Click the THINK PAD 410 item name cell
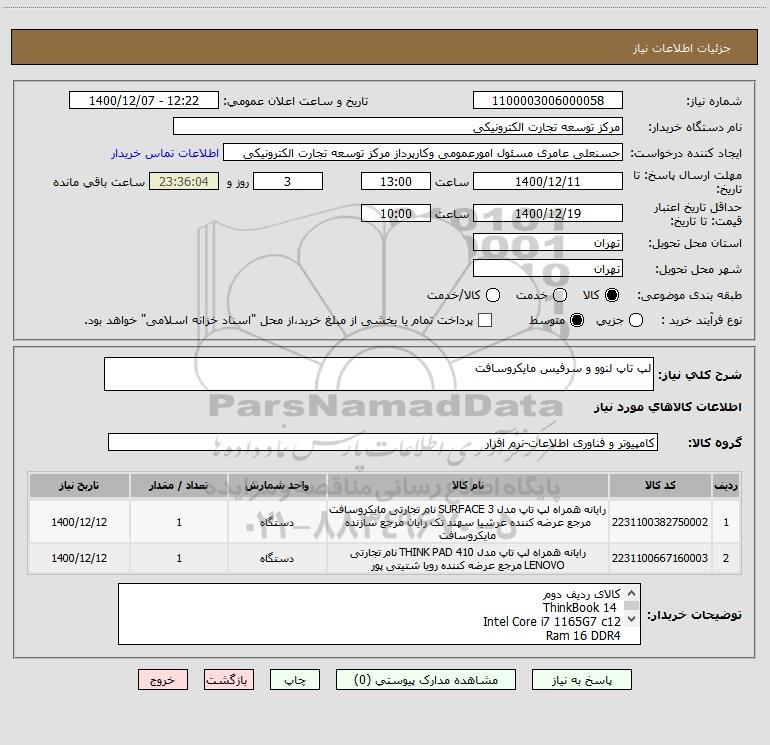 [468, 558]
